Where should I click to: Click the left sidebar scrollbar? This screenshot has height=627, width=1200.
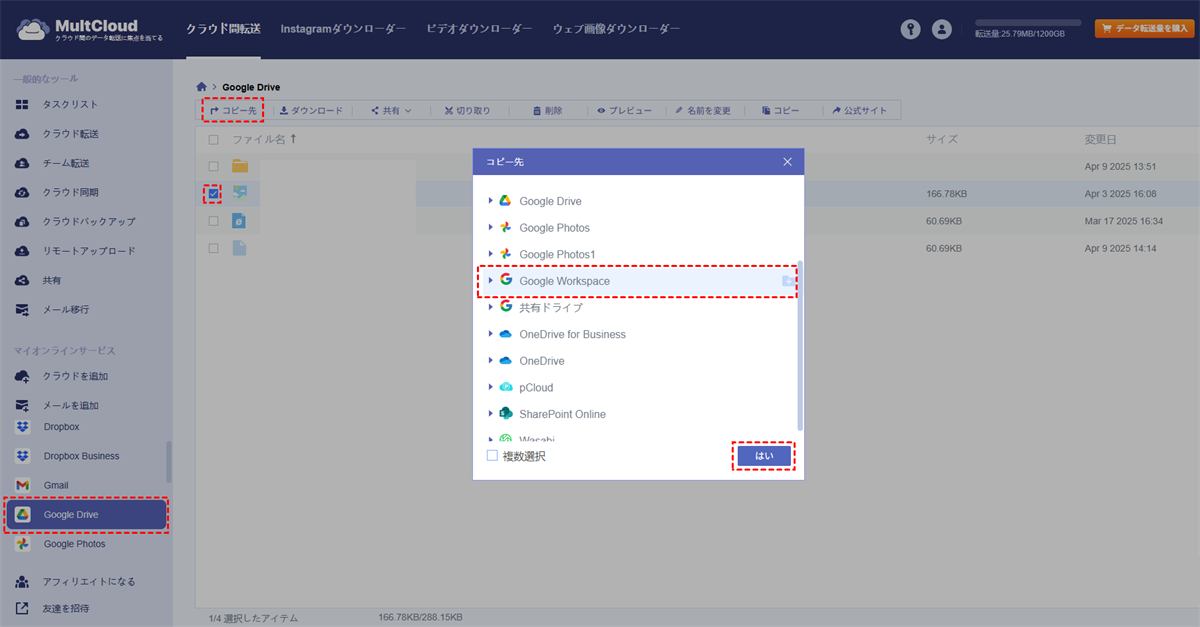(x=169, y=462)
